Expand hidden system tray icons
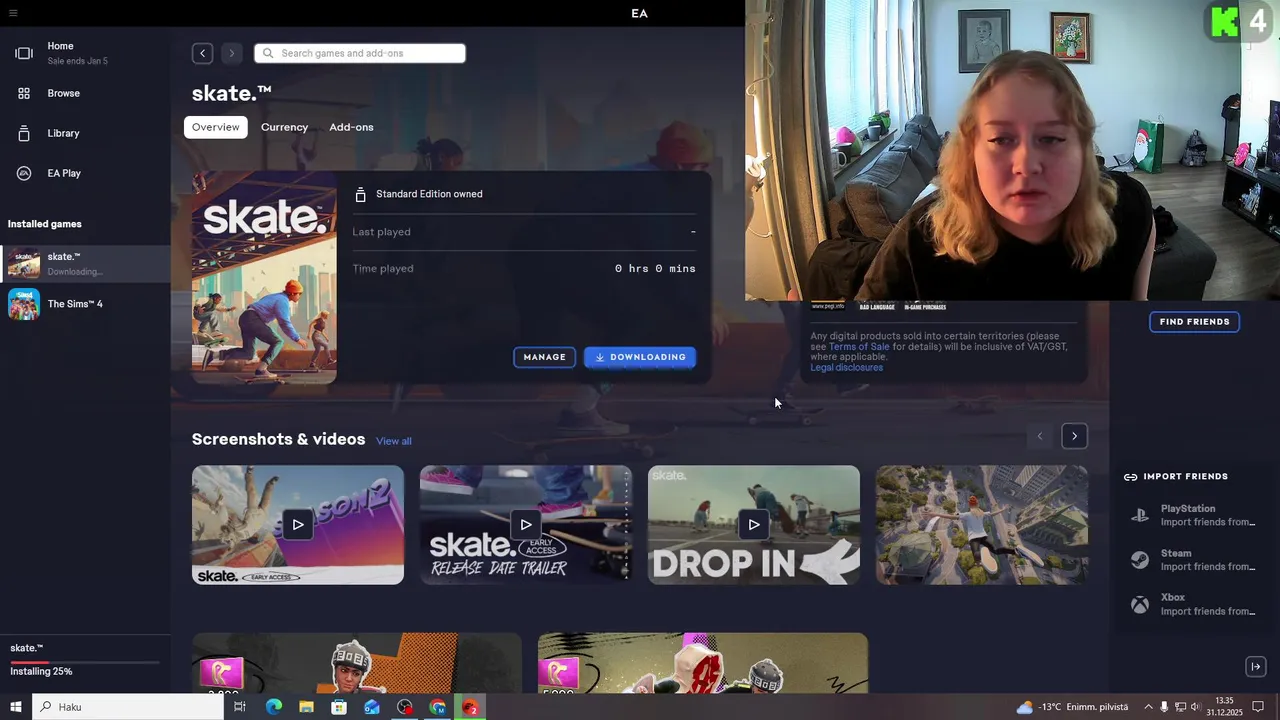 click(1148, 707)
